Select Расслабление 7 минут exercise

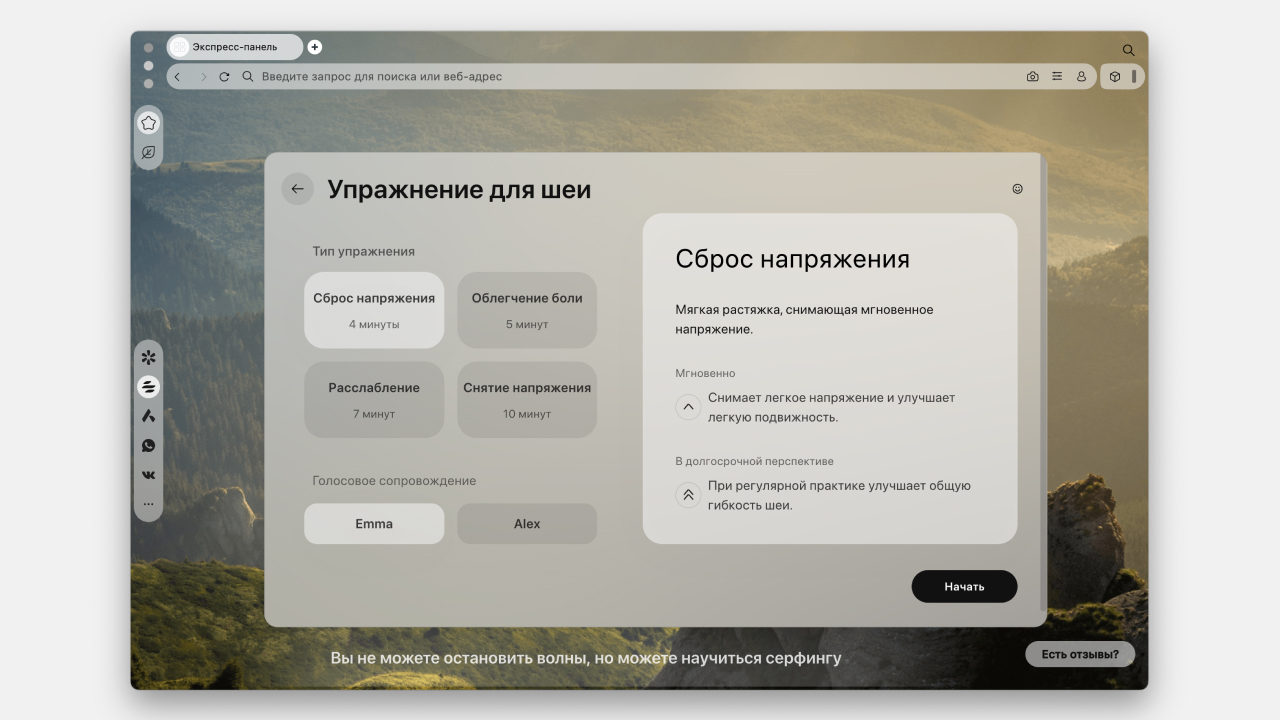[x=374, y=400]
